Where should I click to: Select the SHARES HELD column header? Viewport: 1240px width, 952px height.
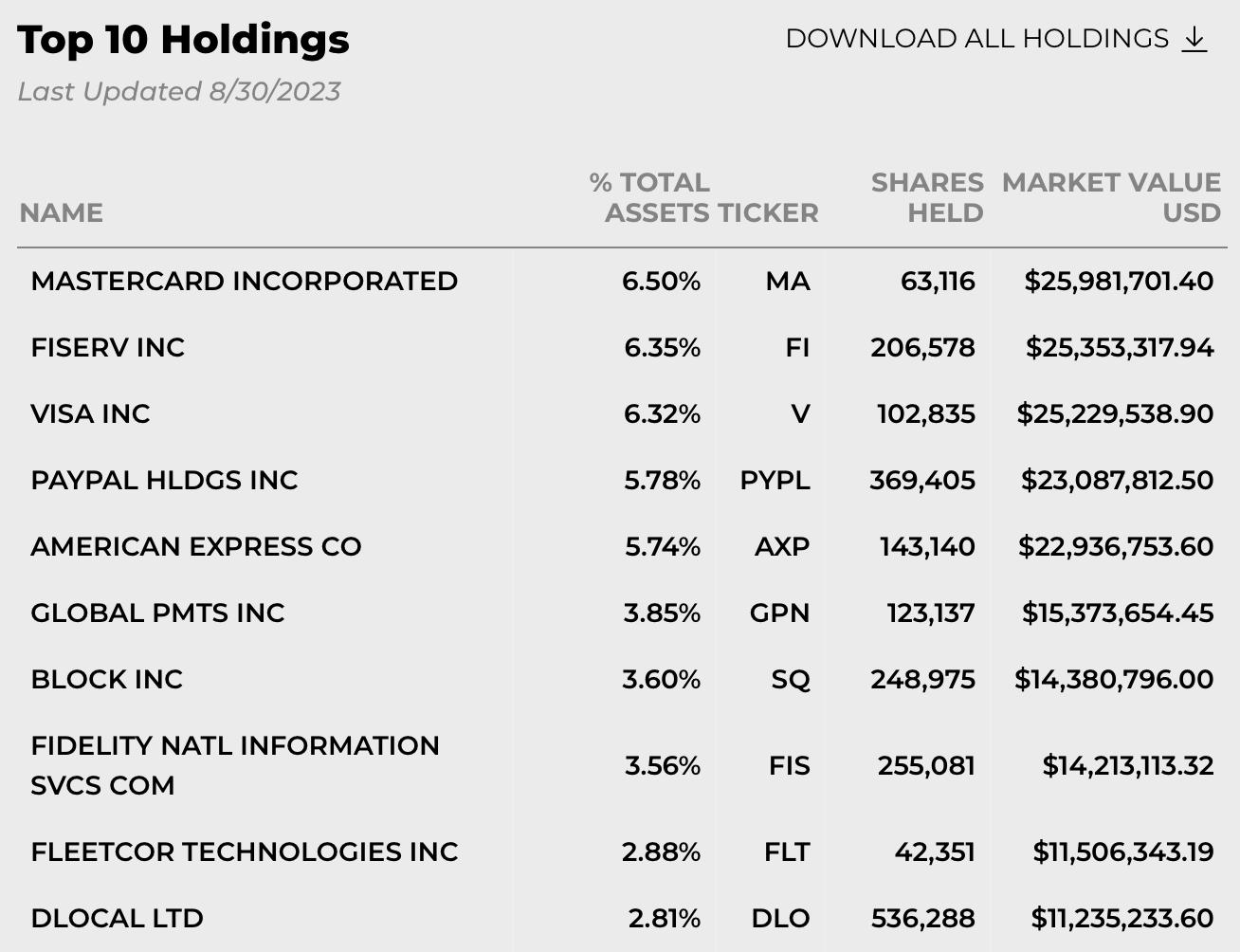click(x=927, y=197)
